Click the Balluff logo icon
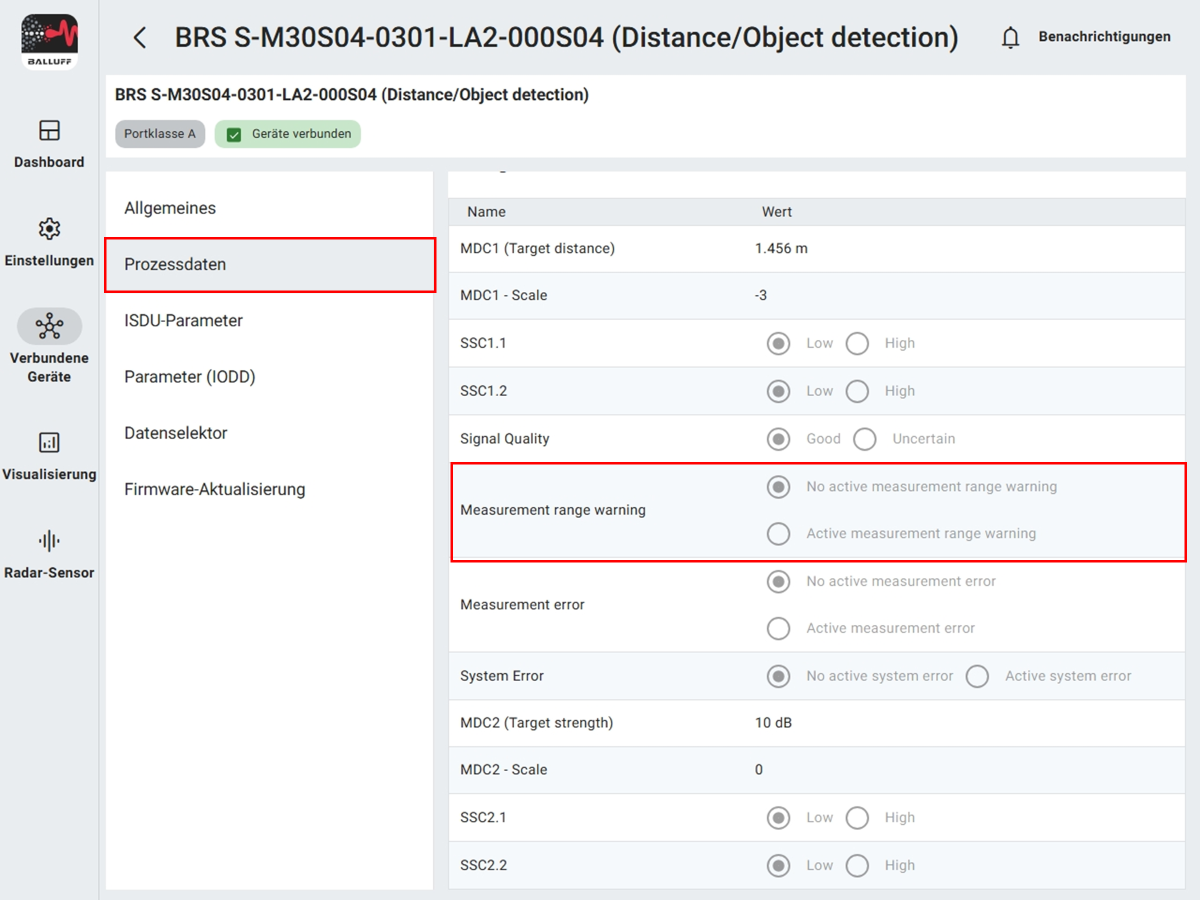Screen dimensions: 1200x900 click(x=49, y=42)
